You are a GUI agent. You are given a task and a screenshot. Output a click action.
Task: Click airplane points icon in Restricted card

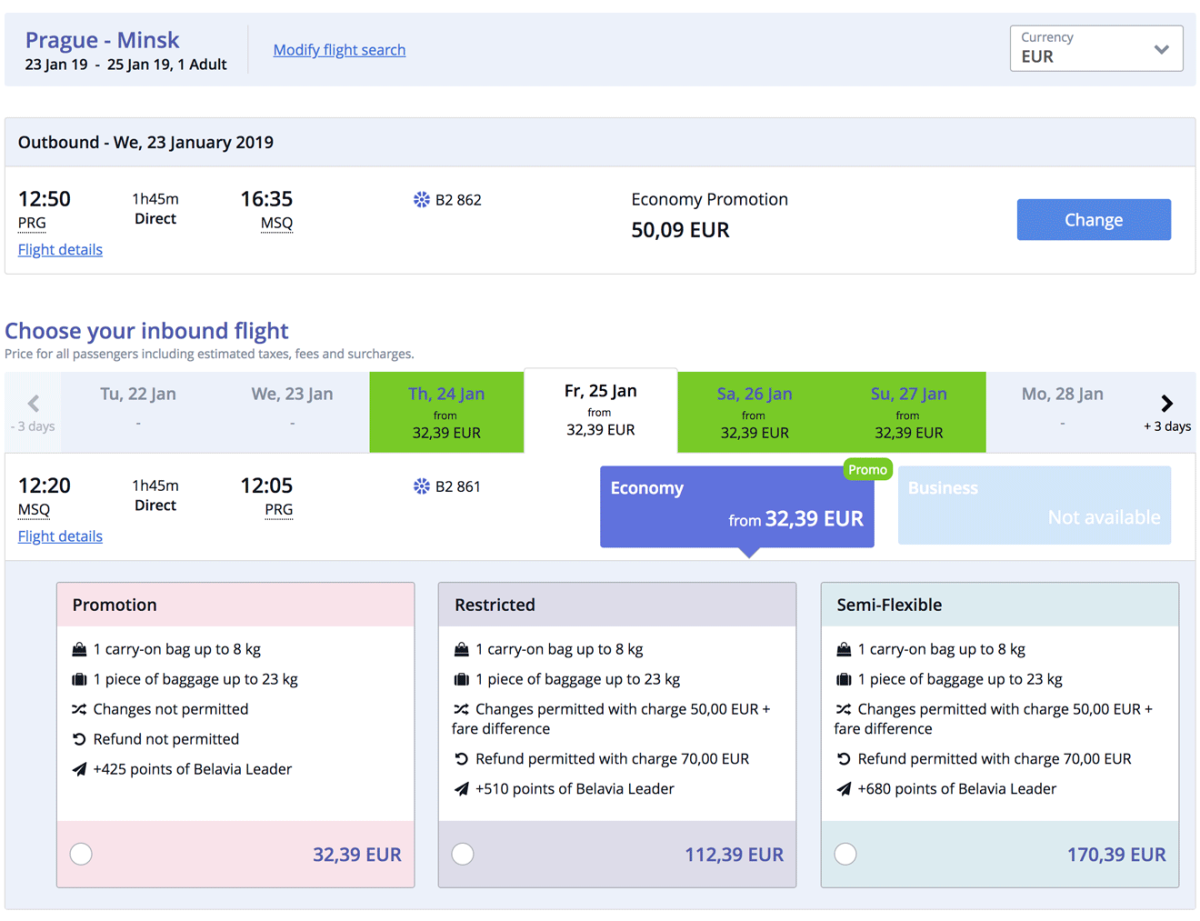pyautogui.click(x=461, y=789)
